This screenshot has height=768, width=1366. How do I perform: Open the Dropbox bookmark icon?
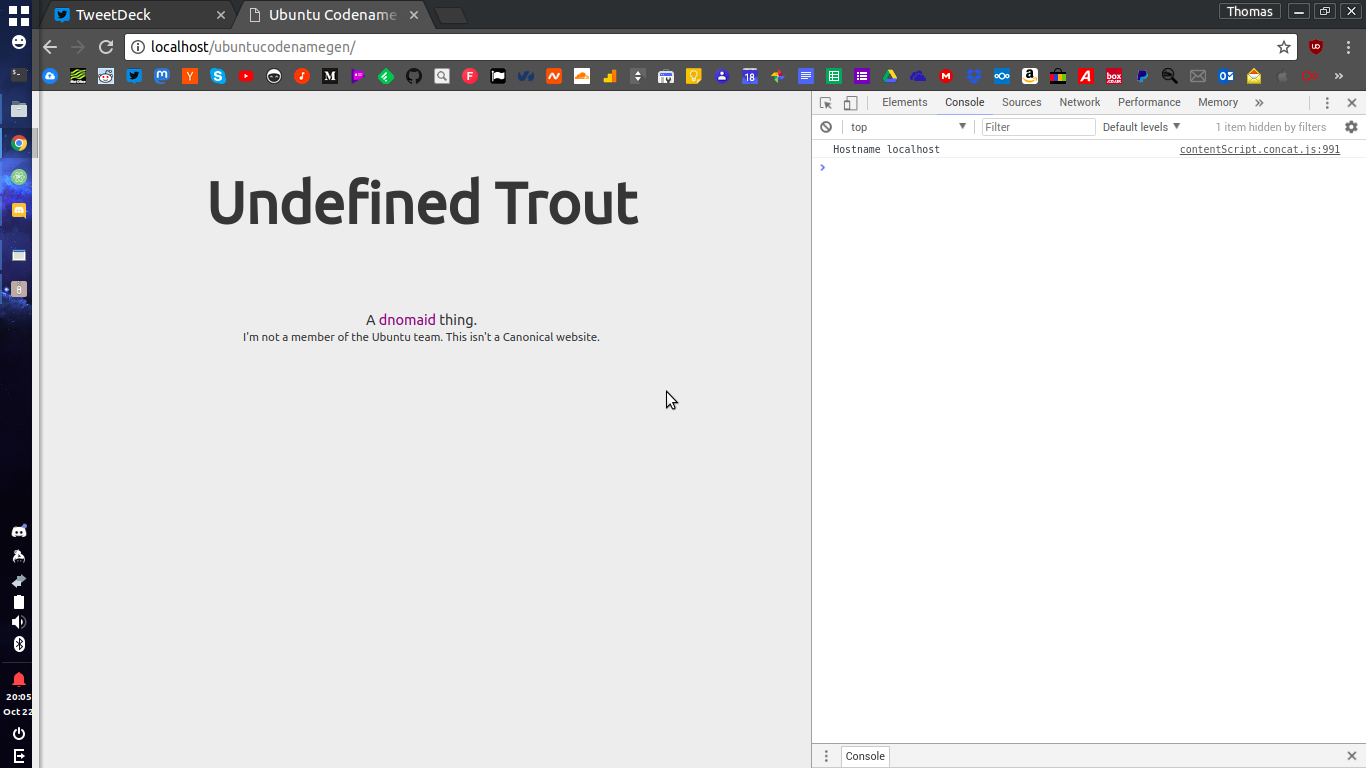coord(974,76)
